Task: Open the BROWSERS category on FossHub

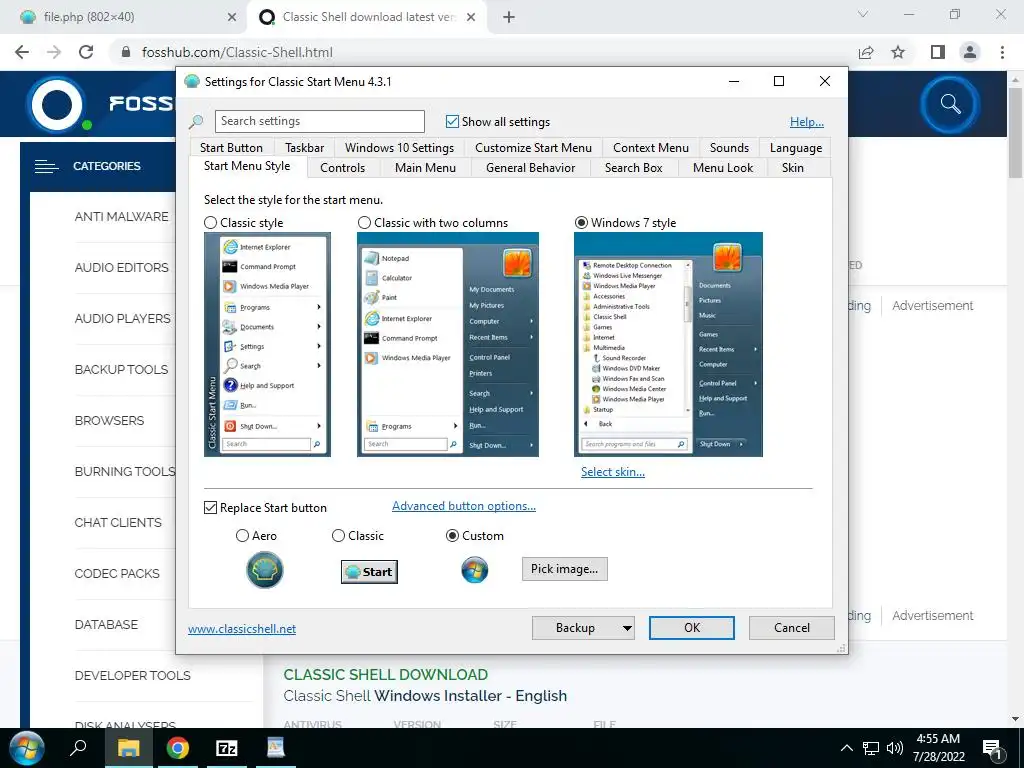Action: pos(109,421)
